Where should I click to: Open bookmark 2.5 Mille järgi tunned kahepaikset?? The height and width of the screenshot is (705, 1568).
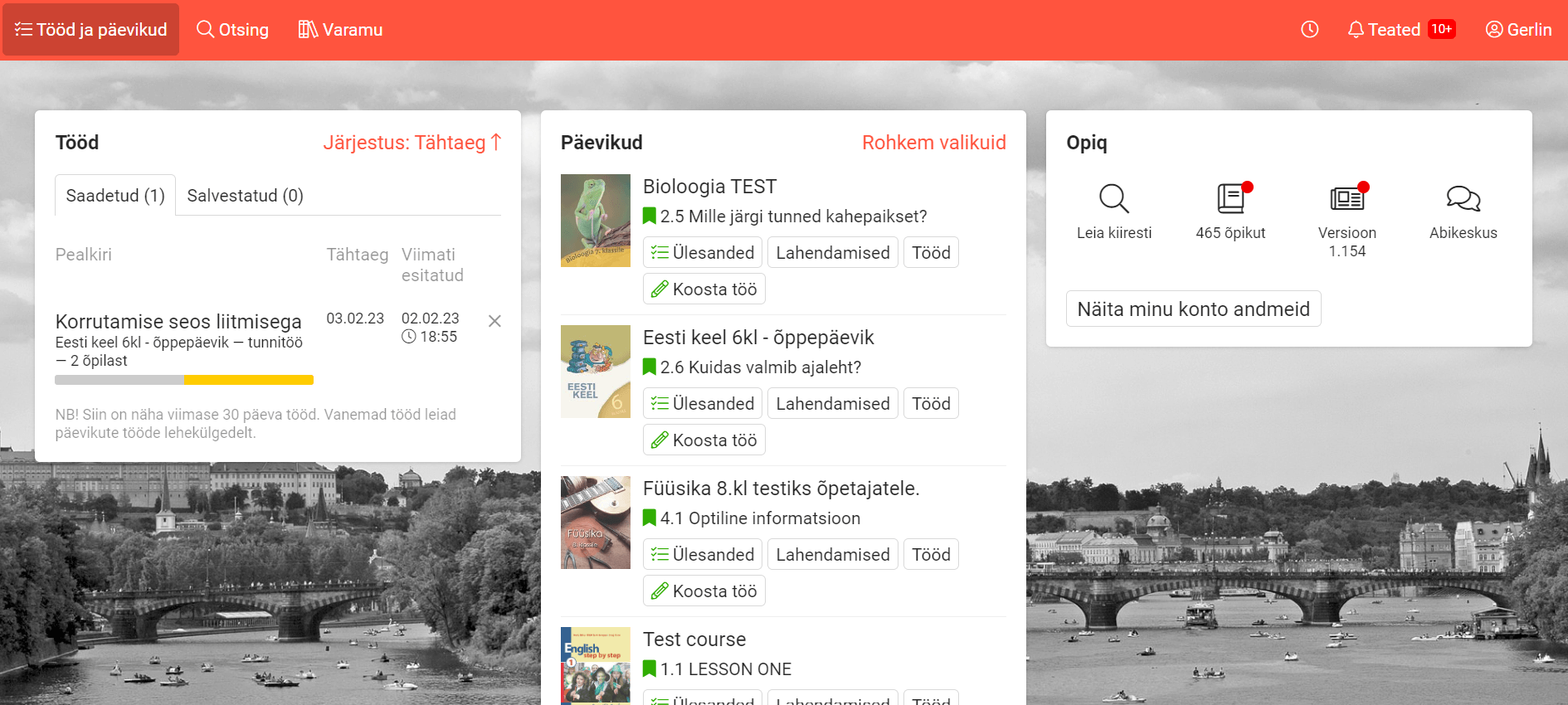coord(785,216)
